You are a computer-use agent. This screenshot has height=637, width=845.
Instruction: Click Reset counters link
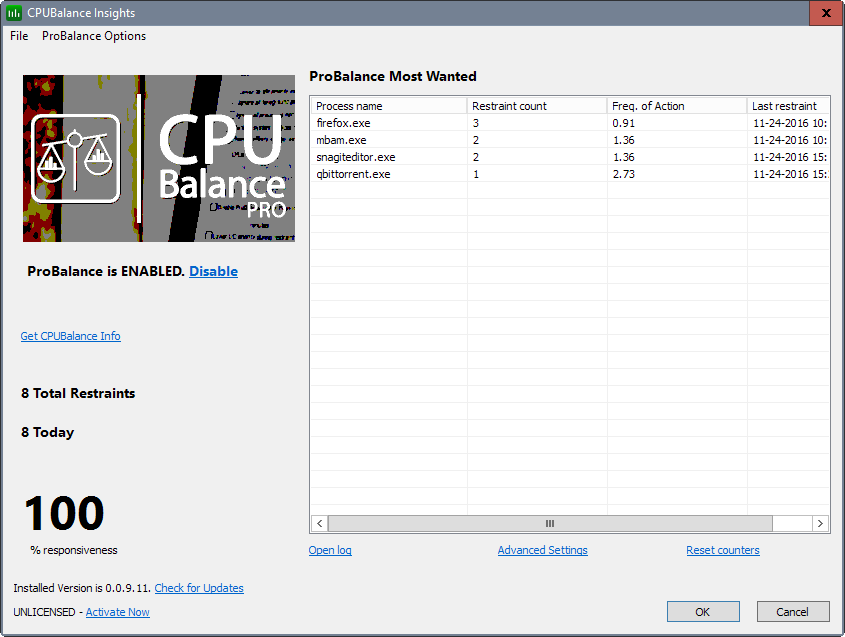point(723,550)
